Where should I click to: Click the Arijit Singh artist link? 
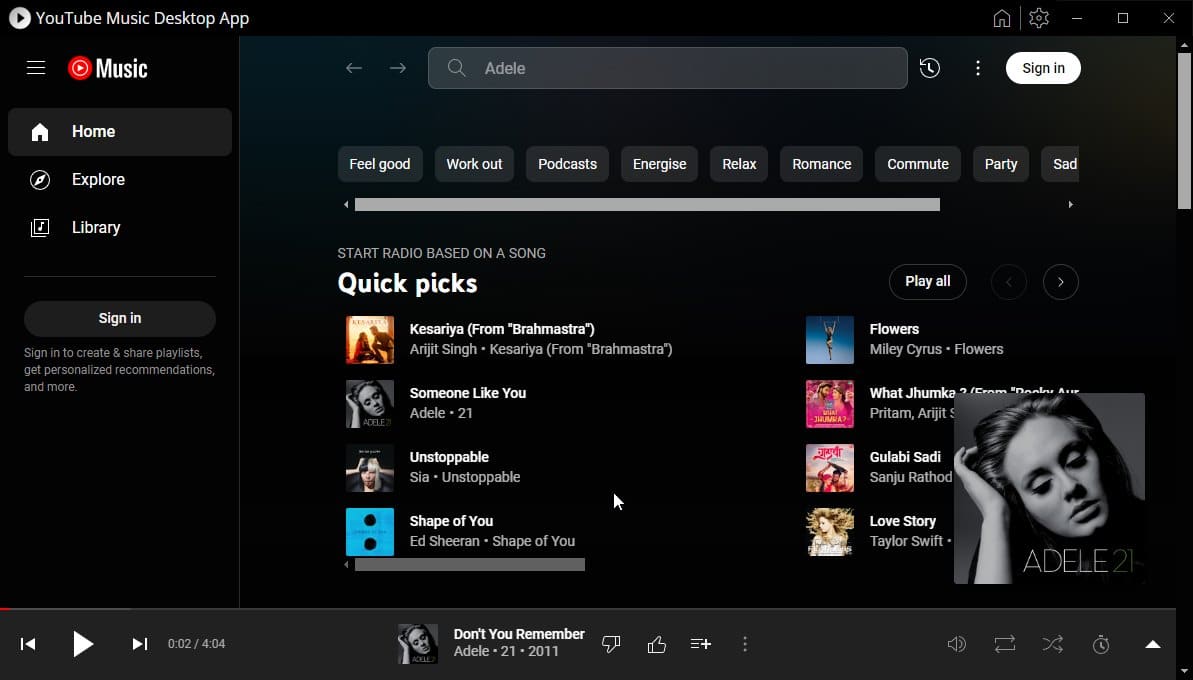(x=443, y=349)
